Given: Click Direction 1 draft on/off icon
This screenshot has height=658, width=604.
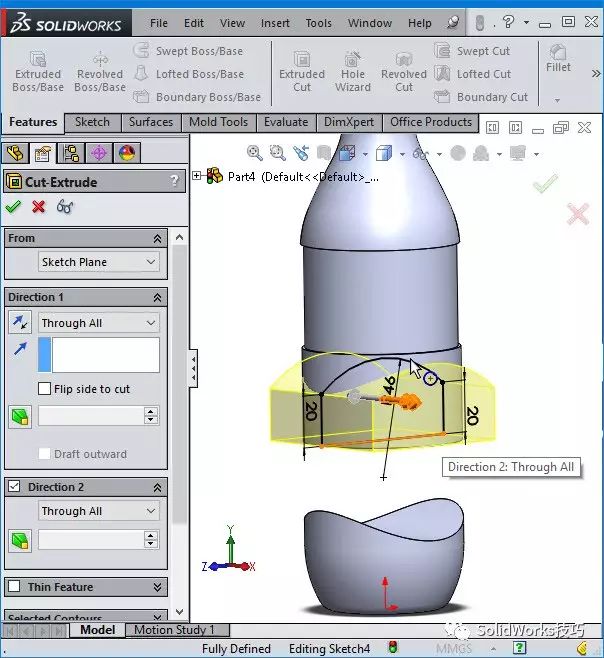Looking at the screenshot, I should [x=20, y=417].
